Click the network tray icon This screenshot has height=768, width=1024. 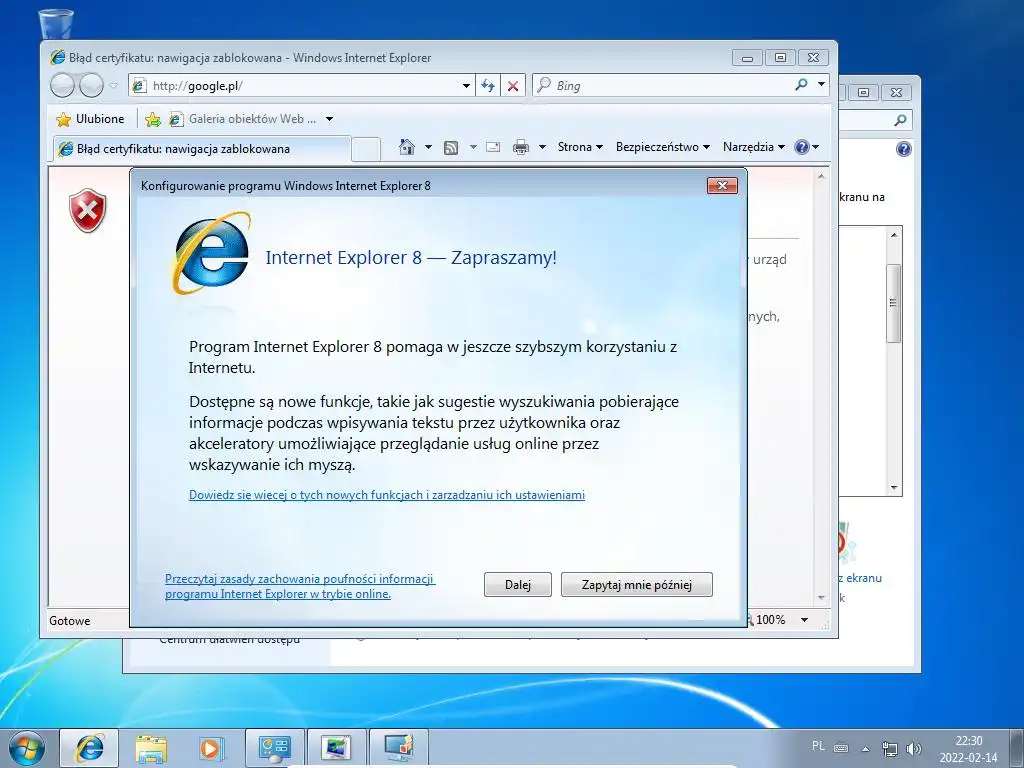(889, 749)
